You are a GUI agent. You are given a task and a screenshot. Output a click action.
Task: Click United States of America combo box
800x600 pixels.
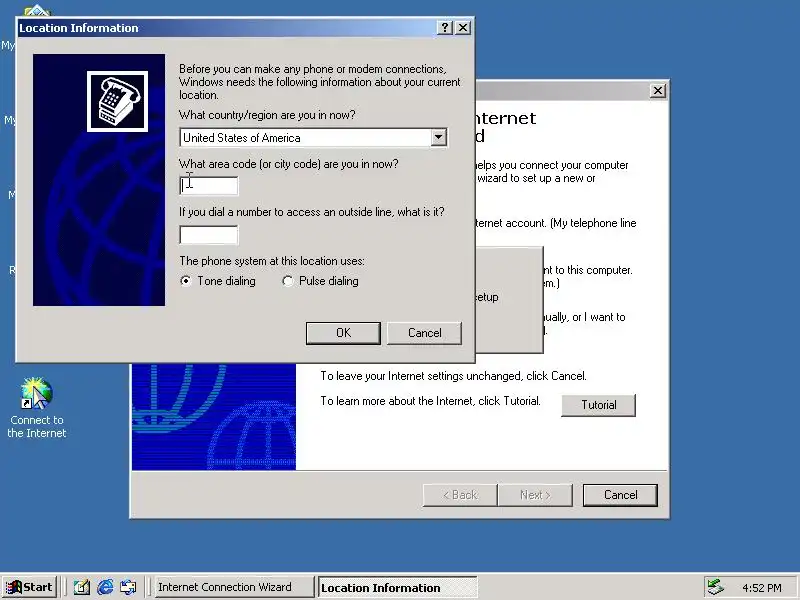(313, 138)
